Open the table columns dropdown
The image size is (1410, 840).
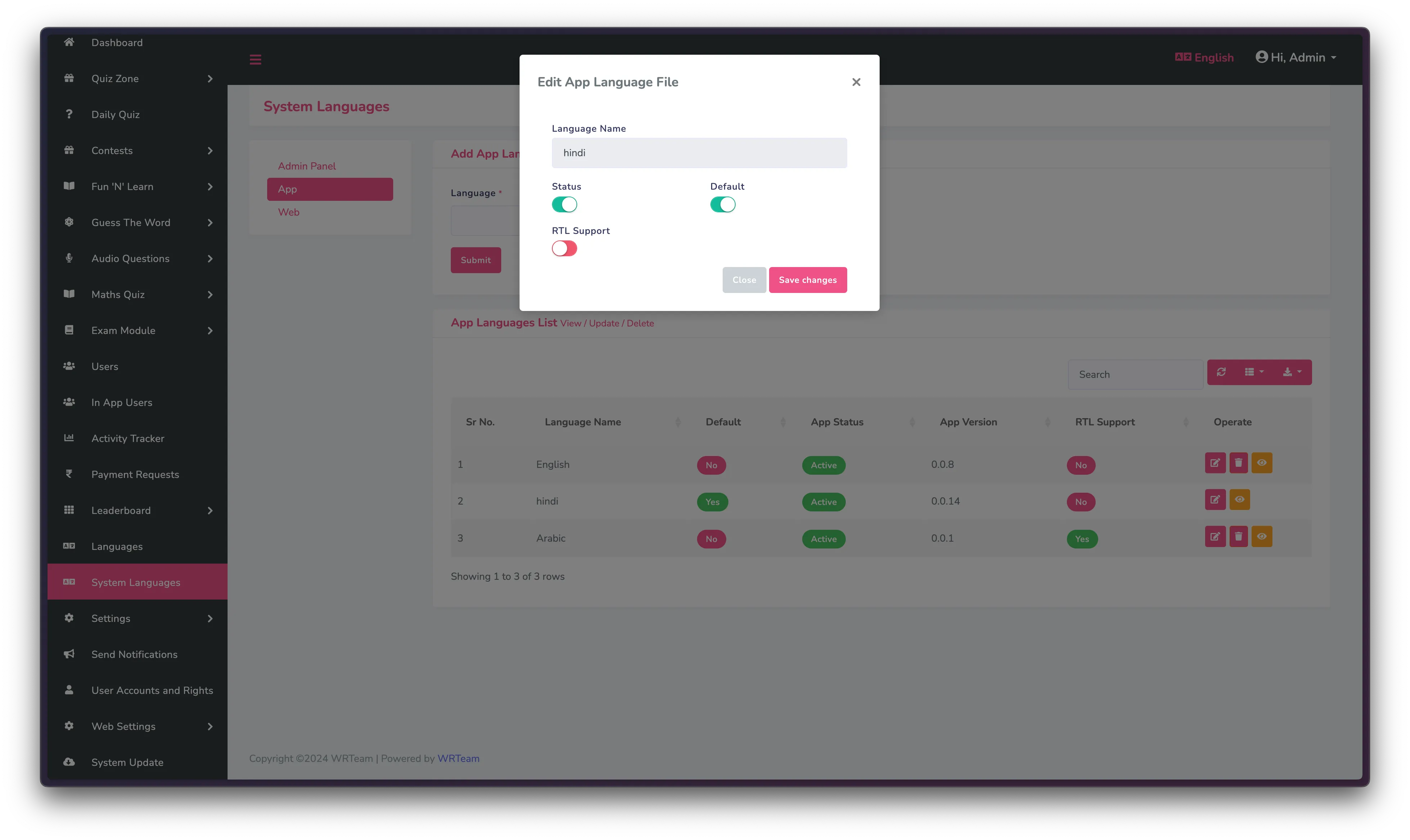coord(1254,372)
